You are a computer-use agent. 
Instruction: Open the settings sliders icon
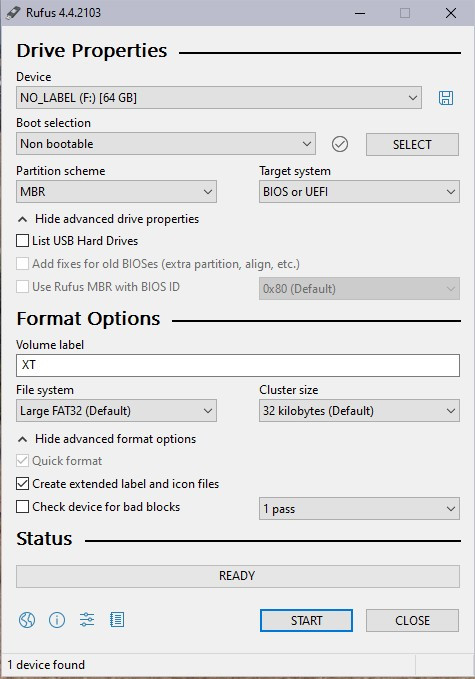pos(87,620)
